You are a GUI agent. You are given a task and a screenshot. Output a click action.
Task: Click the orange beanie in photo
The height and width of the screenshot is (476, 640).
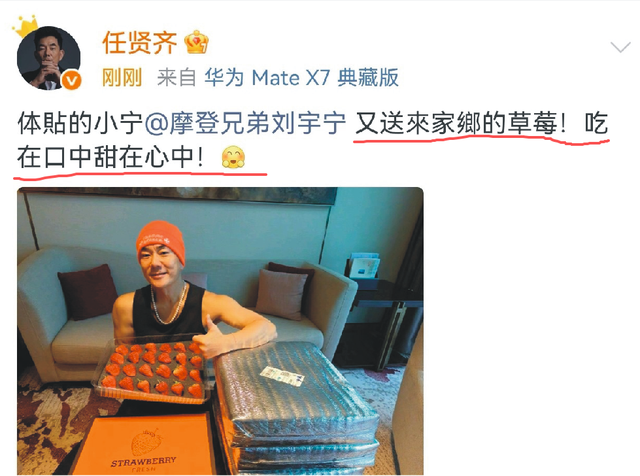click(161, 242)
